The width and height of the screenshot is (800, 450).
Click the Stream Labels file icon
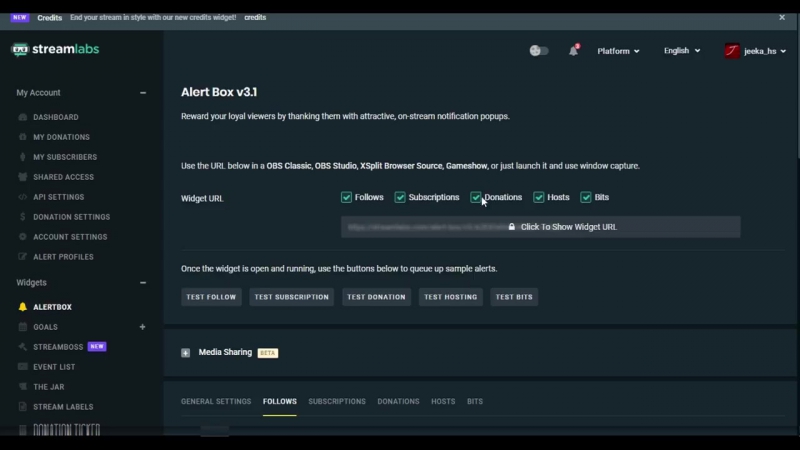(x=22, y=406)
